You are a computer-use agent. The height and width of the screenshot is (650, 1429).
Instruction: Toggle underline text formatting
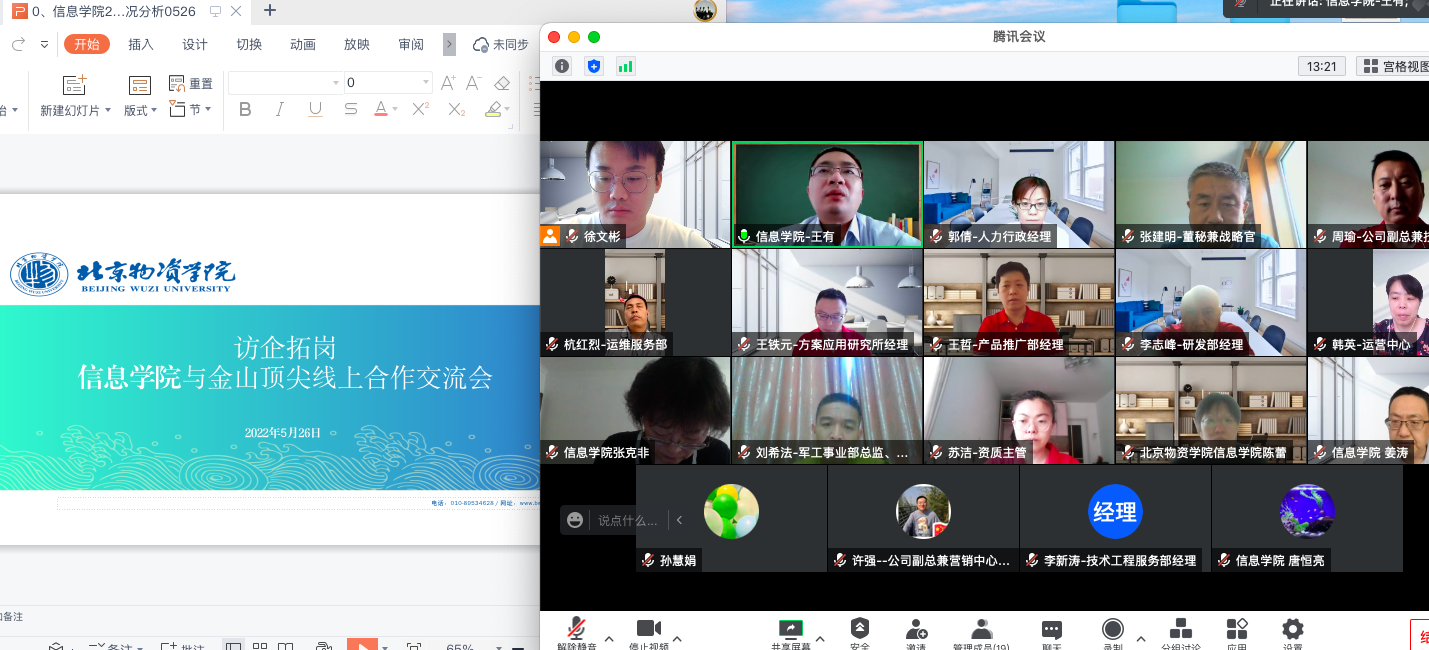click(x=315, y=110)
